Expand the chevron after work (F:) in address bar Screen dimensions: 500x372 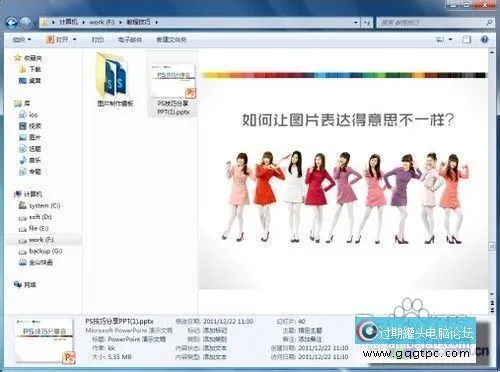pyautogui.click(x=121, y=22)
